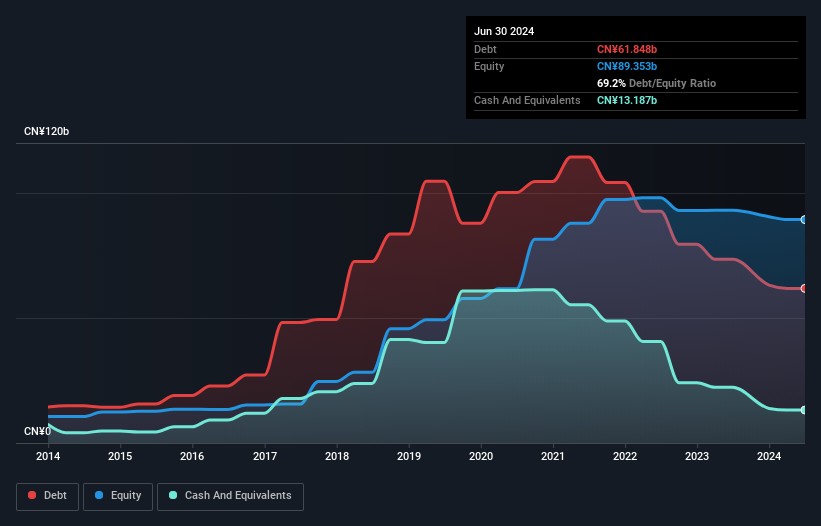Select Equity value CN¥89.353b in tooltip
The width and height of the screenshot is (821, 526).
pyautogui.click(x=627, y=66)
